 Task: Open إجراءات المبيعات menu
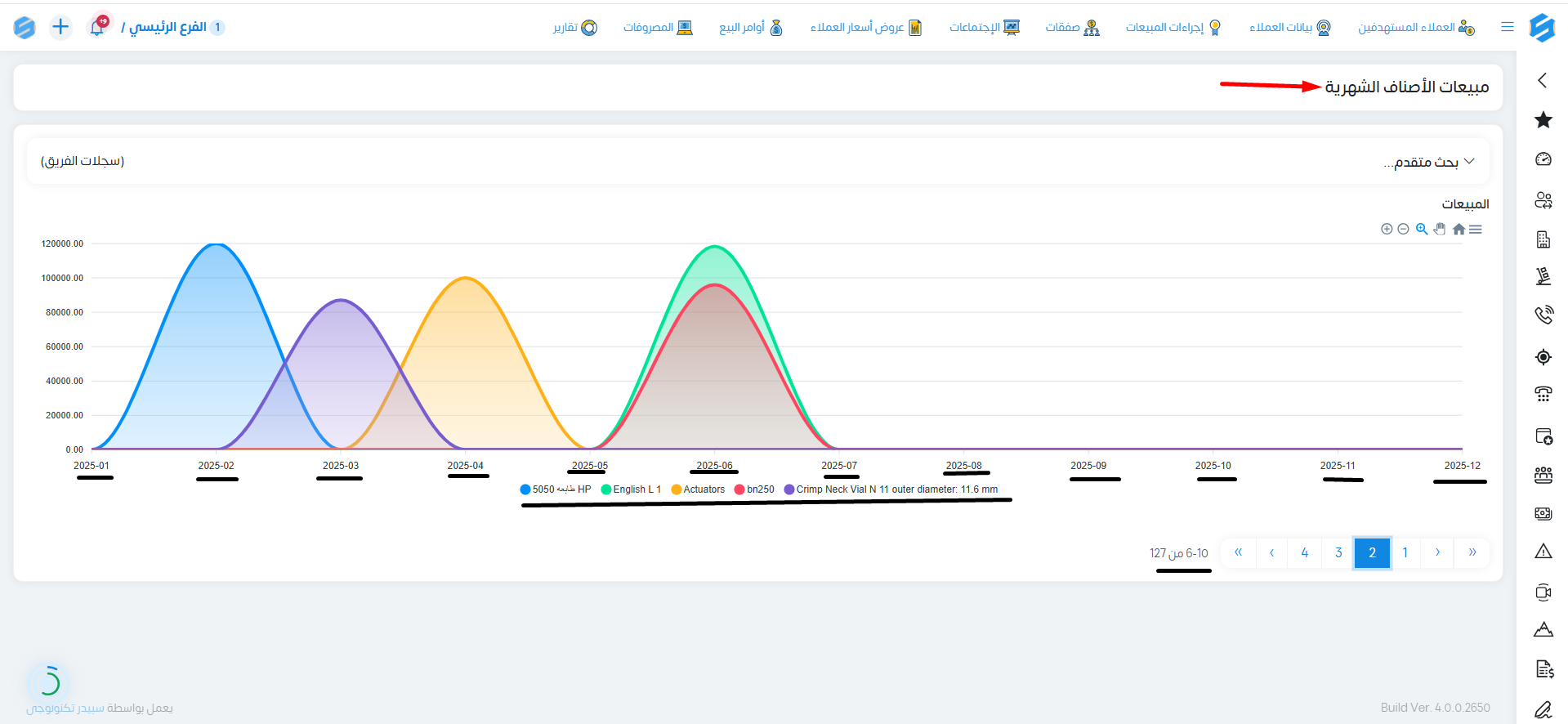point(1173,27)
